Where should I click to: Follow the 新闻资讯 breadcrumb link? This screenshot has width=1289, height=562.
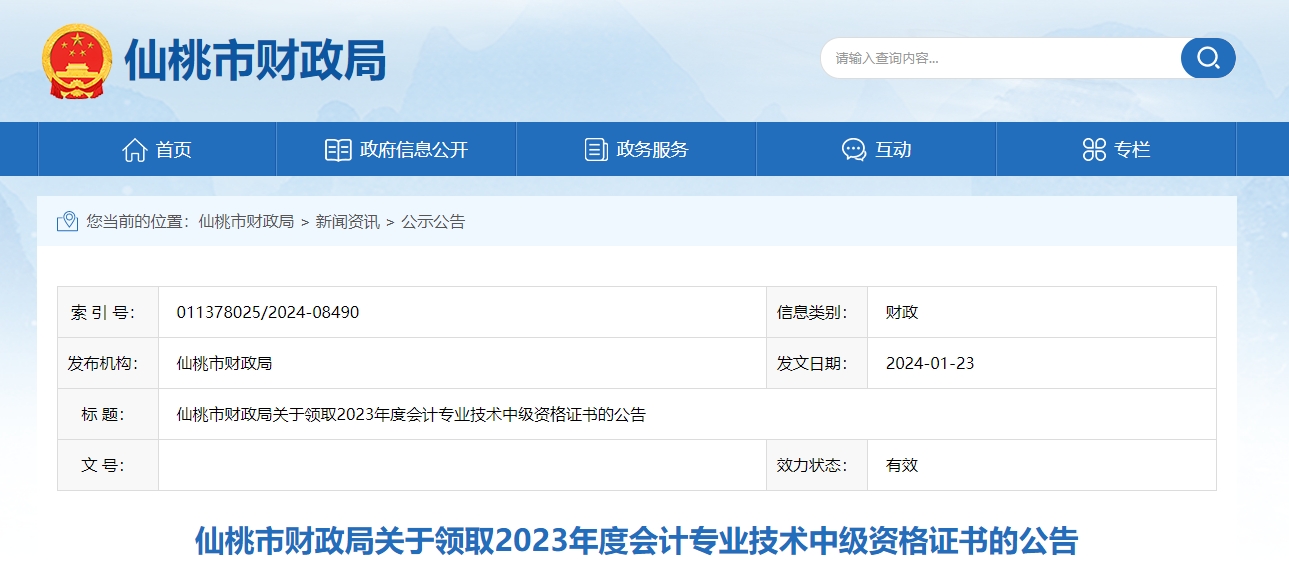click(347, 222)
